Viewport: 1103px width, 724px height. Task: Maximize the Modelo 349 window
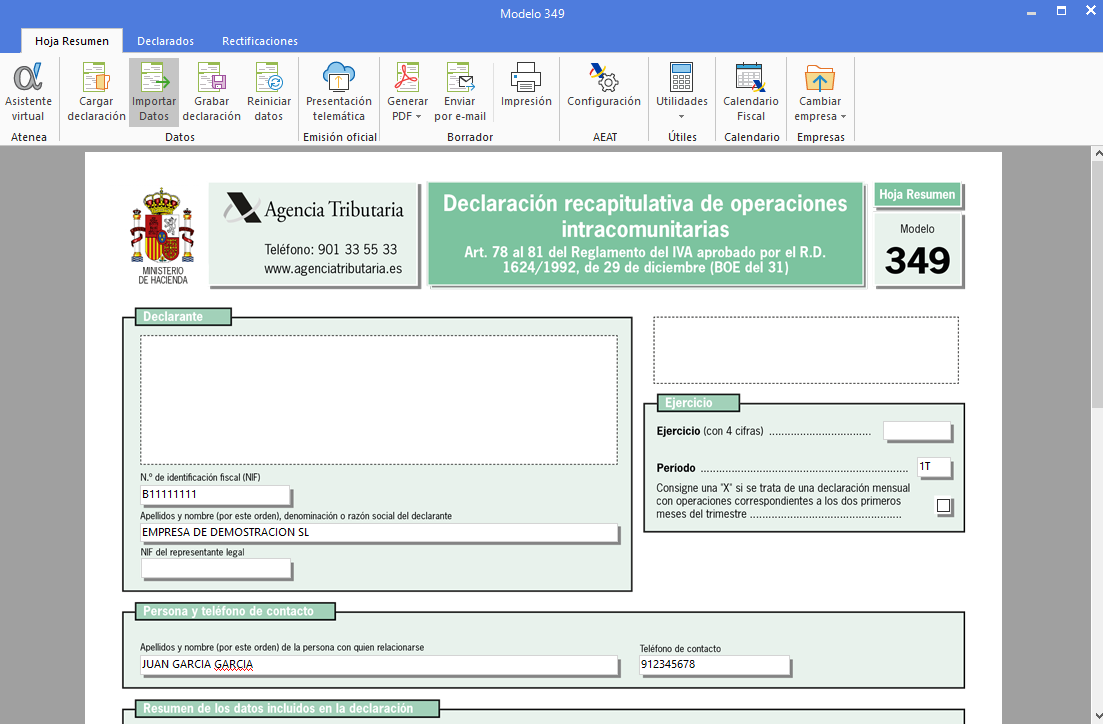click(1061, 11)
